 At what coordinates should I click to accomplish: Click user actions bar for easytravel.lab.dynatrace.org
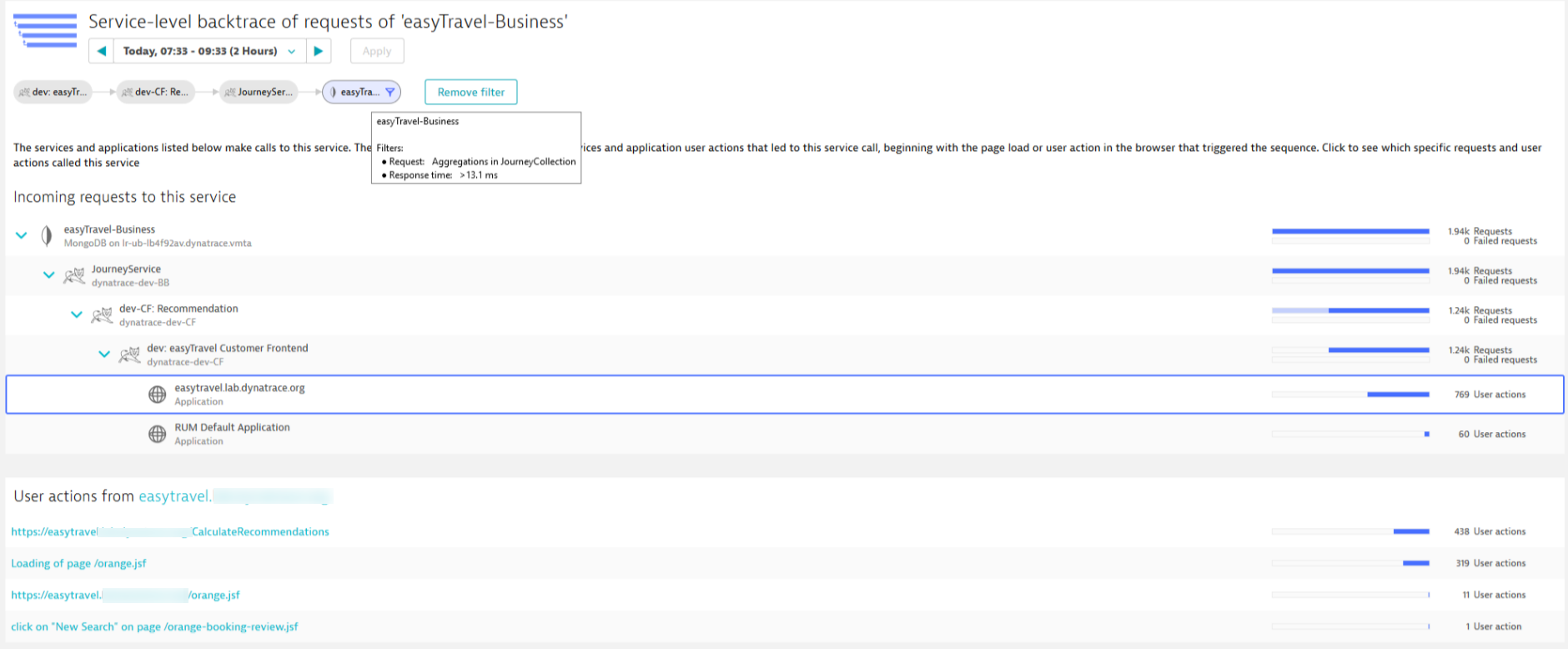click(1350, 395)
